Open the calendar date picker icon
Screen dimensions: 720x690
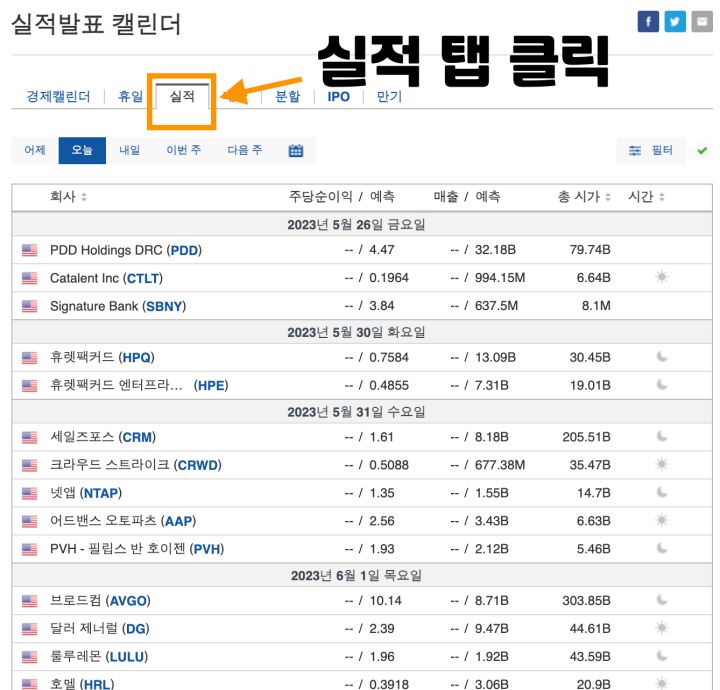coord(296,151)
